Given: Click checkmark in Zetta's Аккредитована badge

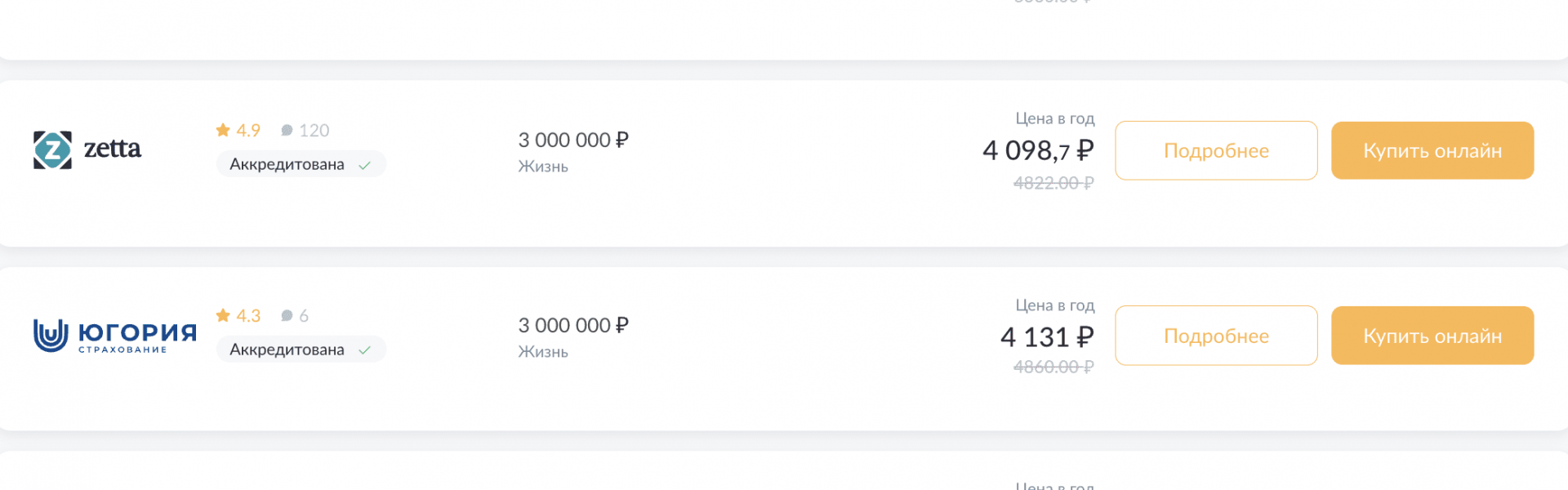Looking at the screenshot, I should tap(364, 165).
